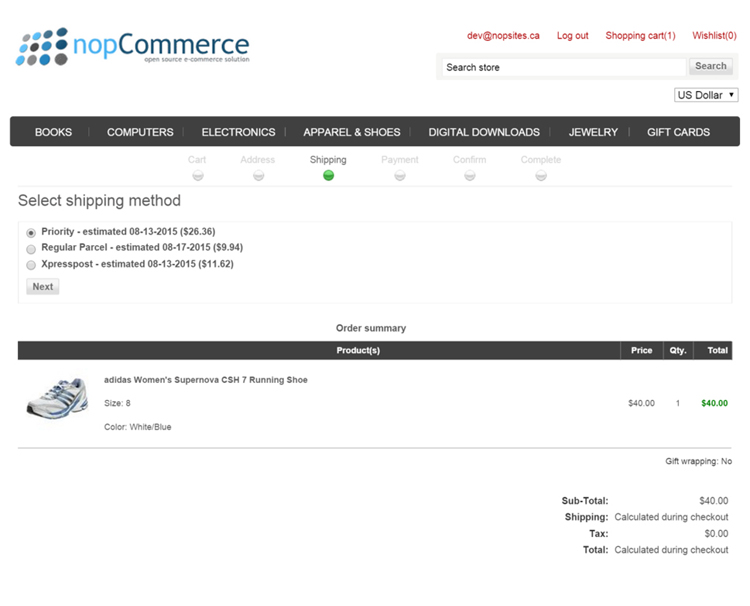The width and height of the screenshot is (750, 606).
Task: Click the Cart step indicator dot
Action: pos(198,176)
